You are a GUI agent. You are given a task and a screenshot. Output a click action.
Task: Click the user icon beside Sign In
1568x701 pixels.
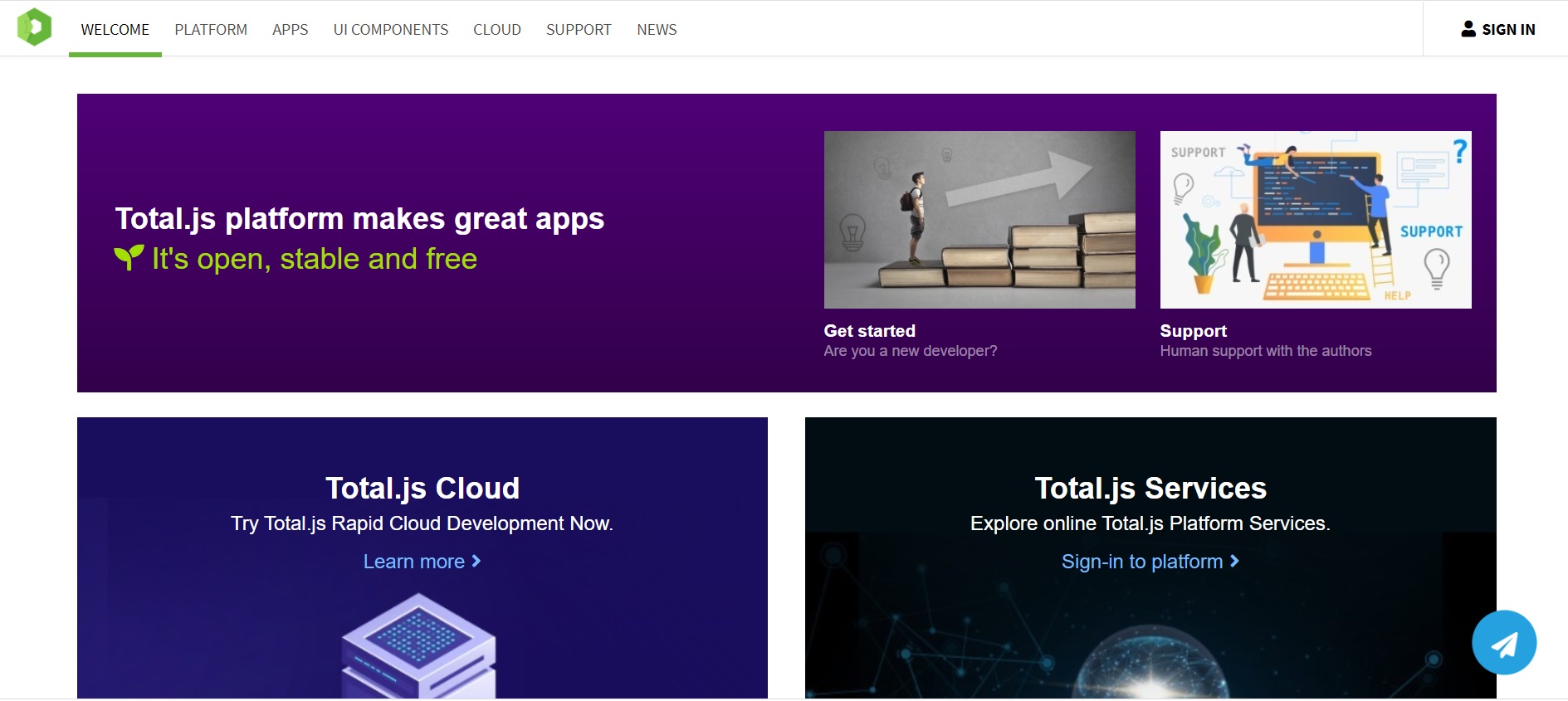pos(1468,29)
